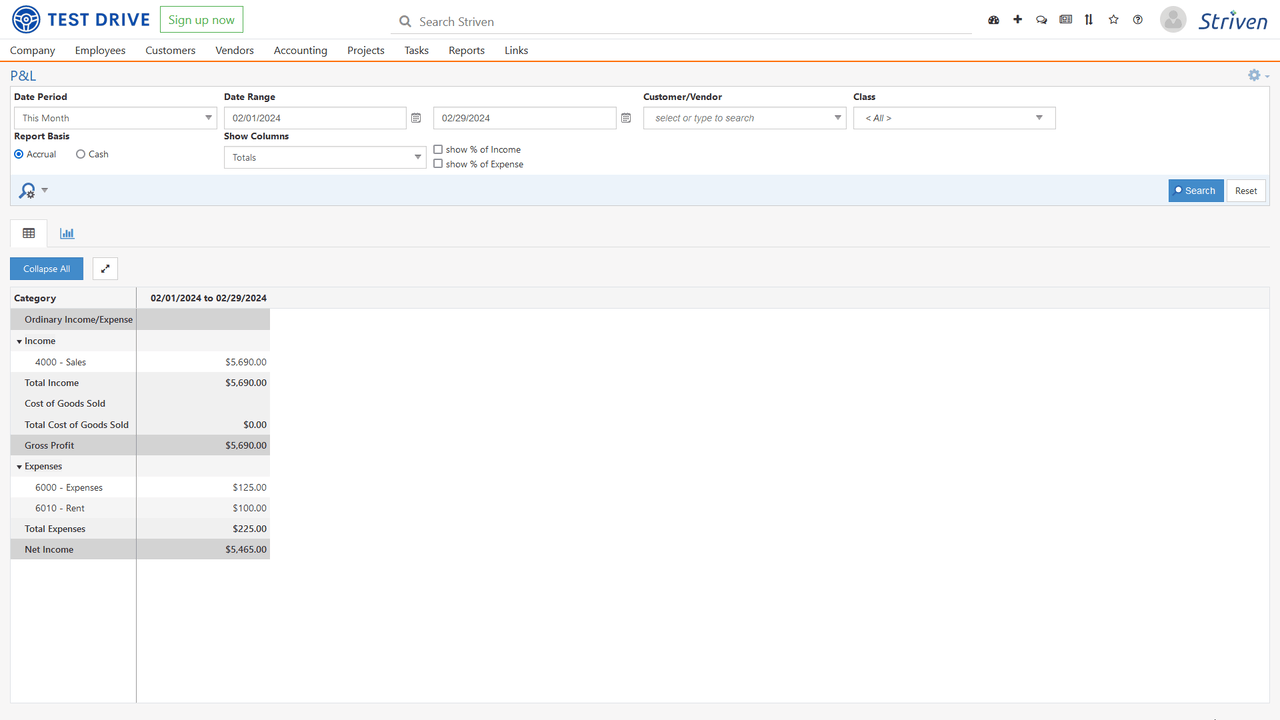Open the chat messages icon
The width and height of the screenshot is (1280, 720).
tap(1041, 20)
